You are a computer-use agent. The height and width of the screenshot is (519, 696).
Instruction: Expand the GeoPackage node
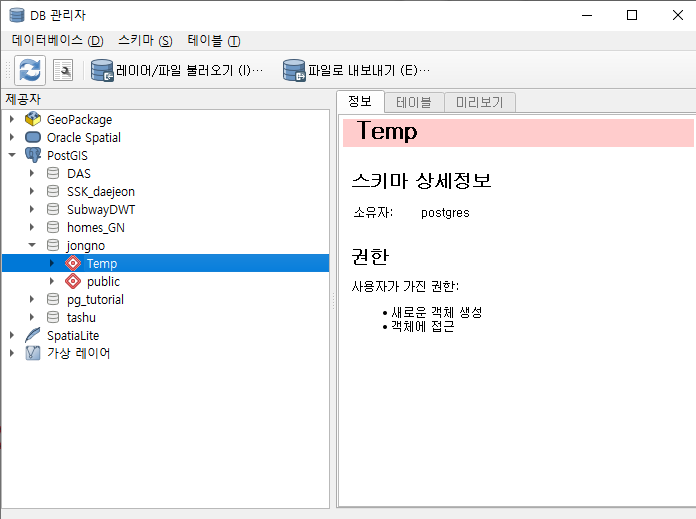click(x=12, y=119)
